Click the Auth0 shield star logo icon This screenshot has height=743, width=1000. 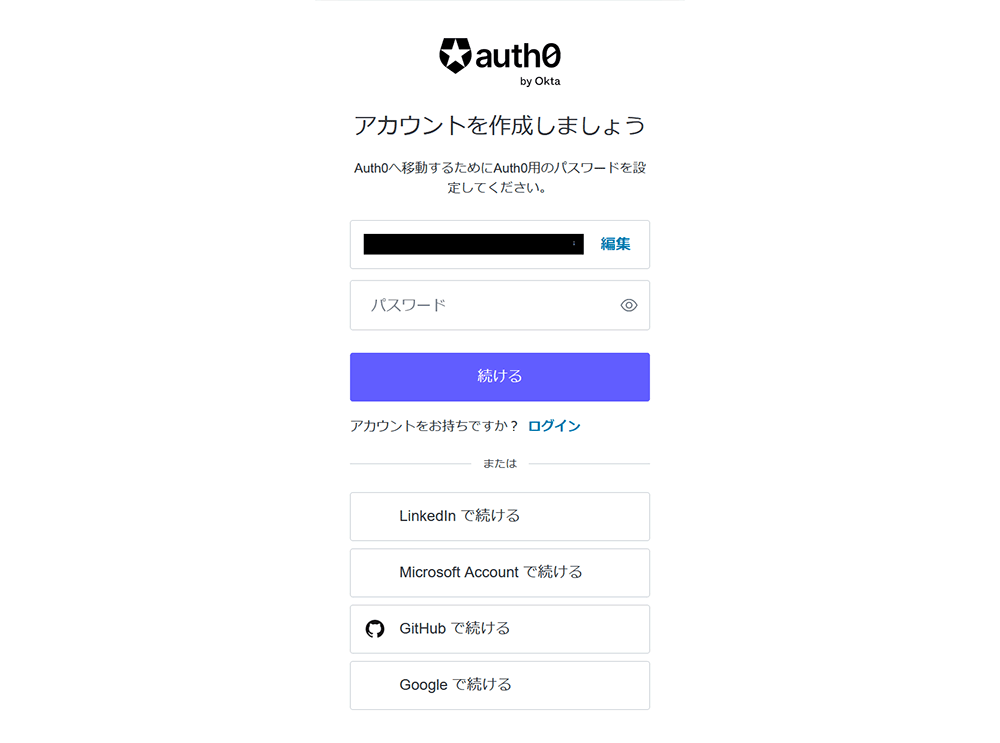pos(455,55)
